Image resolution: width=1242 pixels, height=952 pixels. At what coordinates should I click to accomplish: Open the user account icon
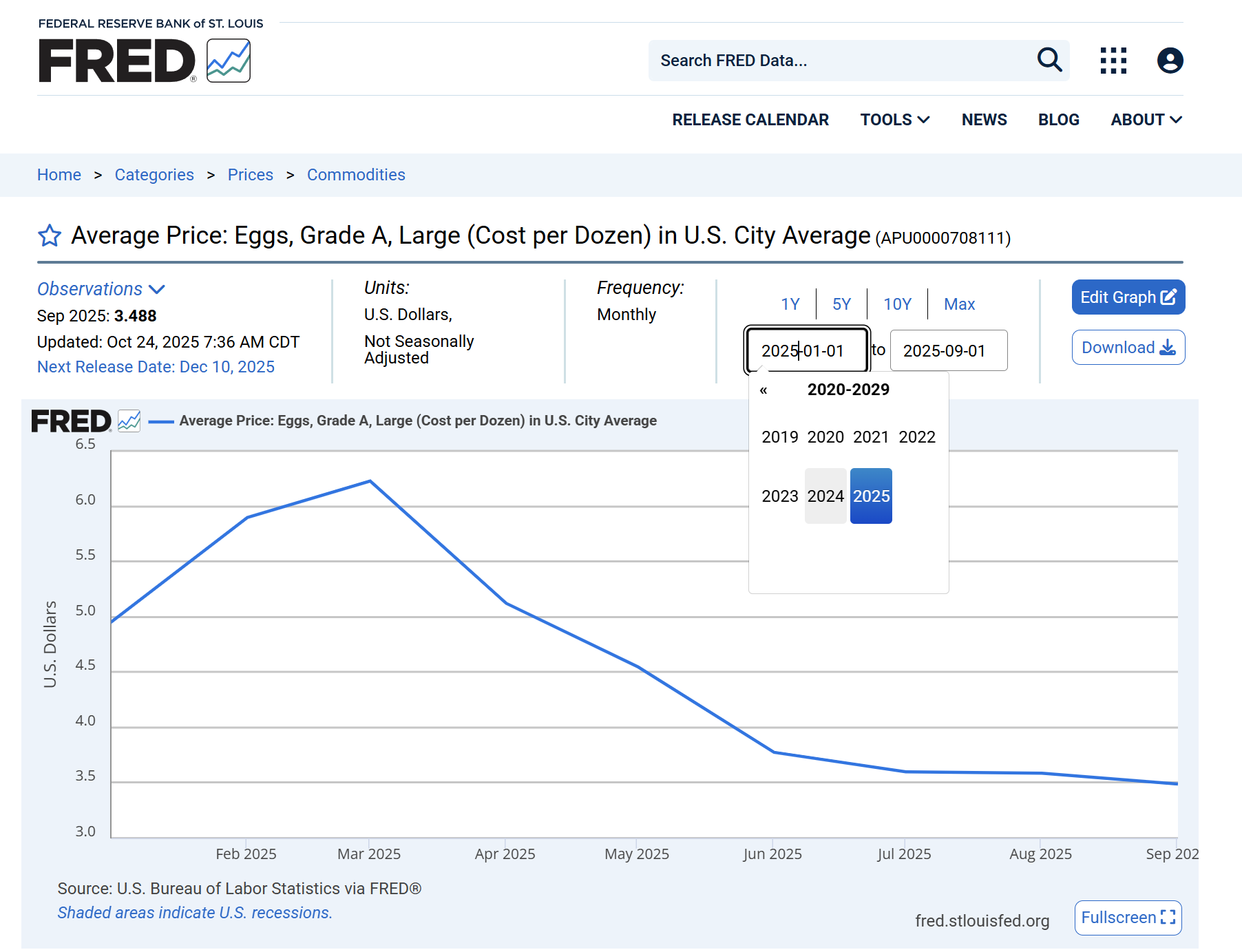point(1170,61)
